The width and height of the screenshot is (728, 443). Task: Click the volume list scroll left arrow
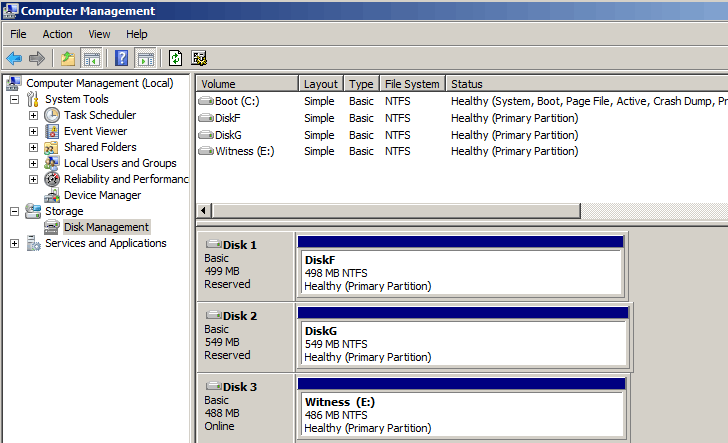(x=203, y=210)
